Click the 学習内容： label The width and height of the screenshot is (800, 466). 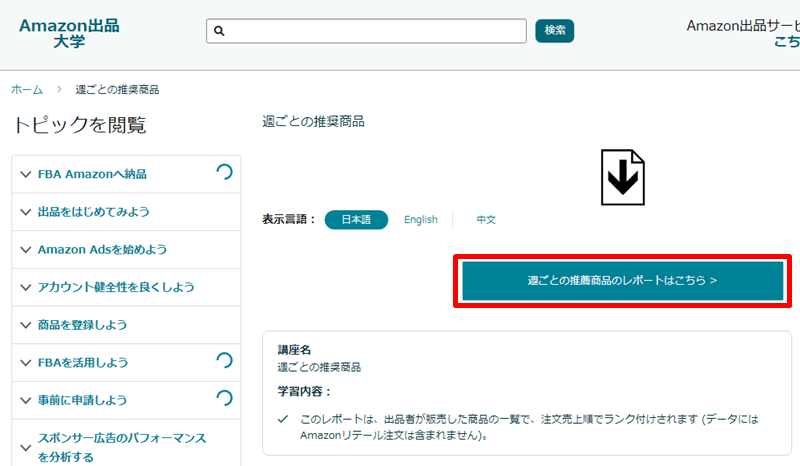tap(305, 391)
